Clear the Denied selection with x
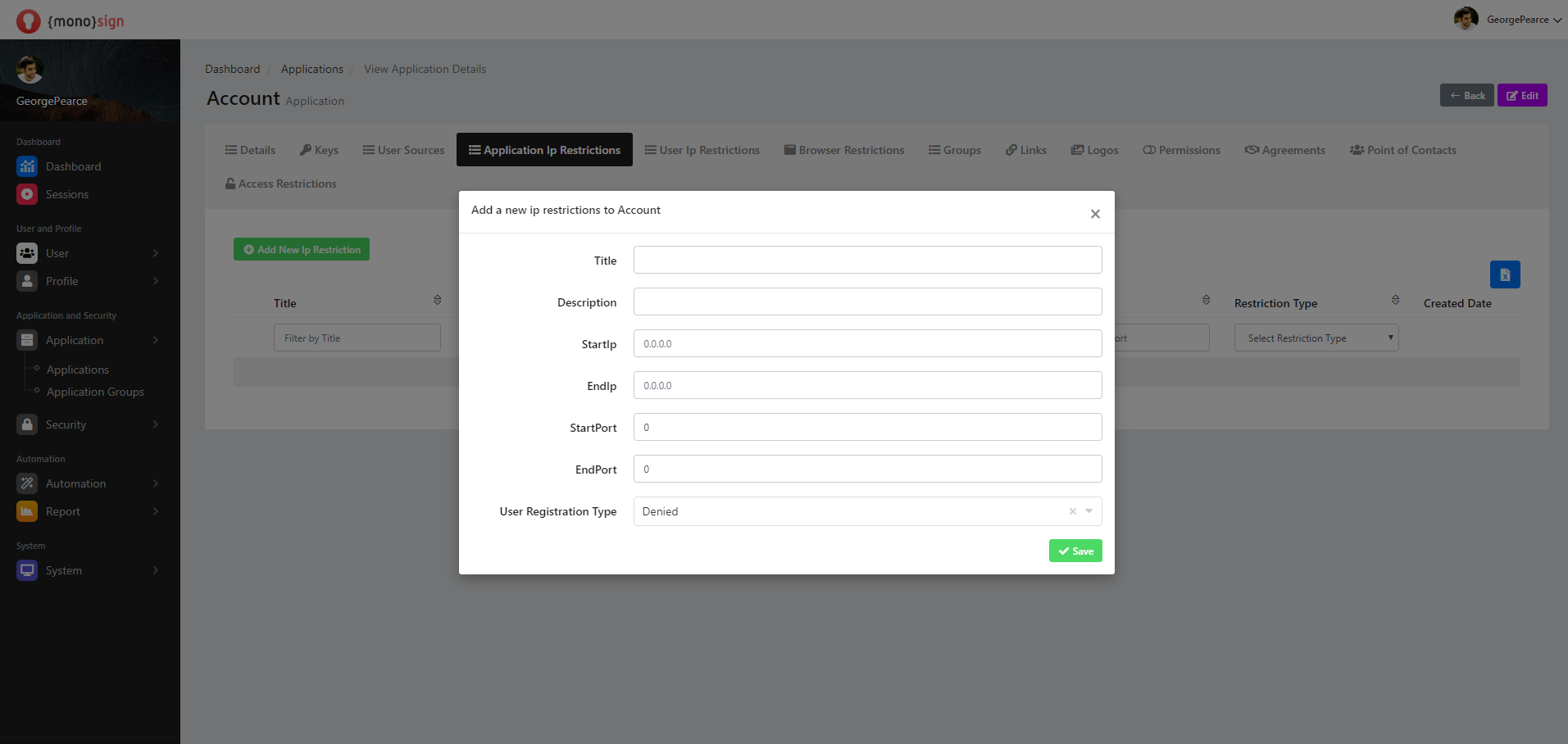Image resolution: width=1568 pixels, height=744 pixels. (1072, 511)
